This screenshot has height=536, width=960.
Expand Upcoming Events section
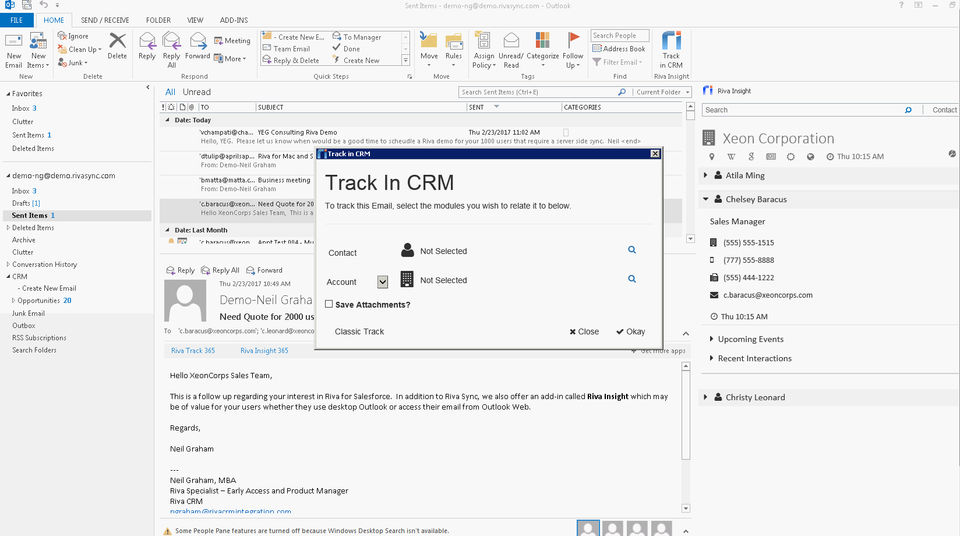[711, 339]
